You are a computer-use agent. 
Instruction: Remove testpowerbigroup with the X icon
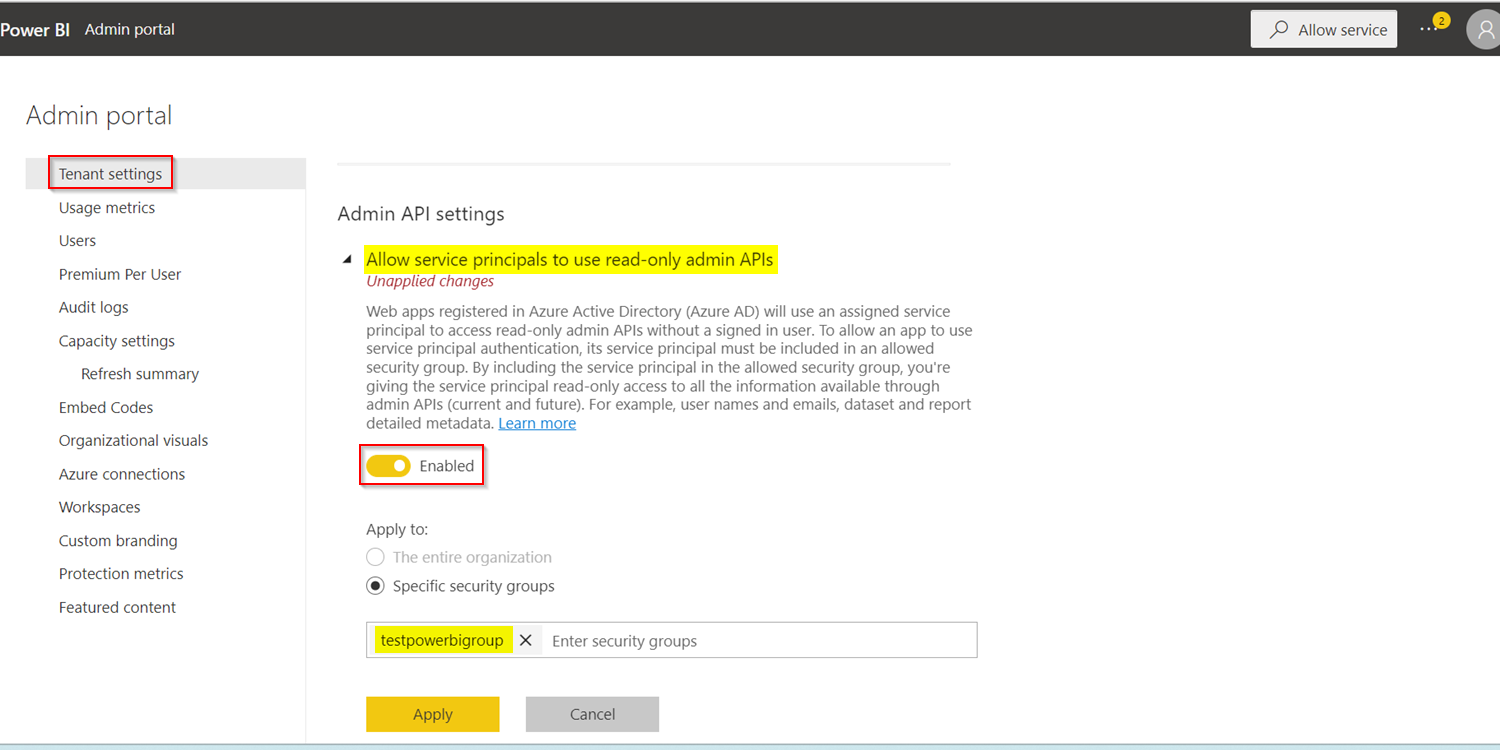coord(525,640)
